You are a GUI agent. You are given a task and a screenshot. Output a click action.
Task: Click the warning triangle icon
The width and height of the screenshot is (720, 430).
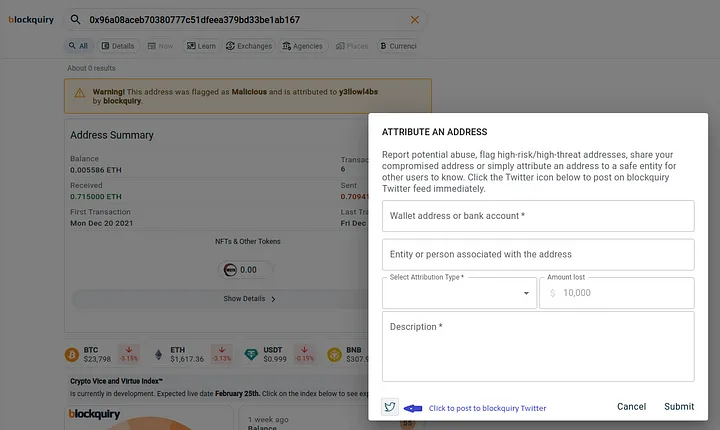tap(79, 93)
